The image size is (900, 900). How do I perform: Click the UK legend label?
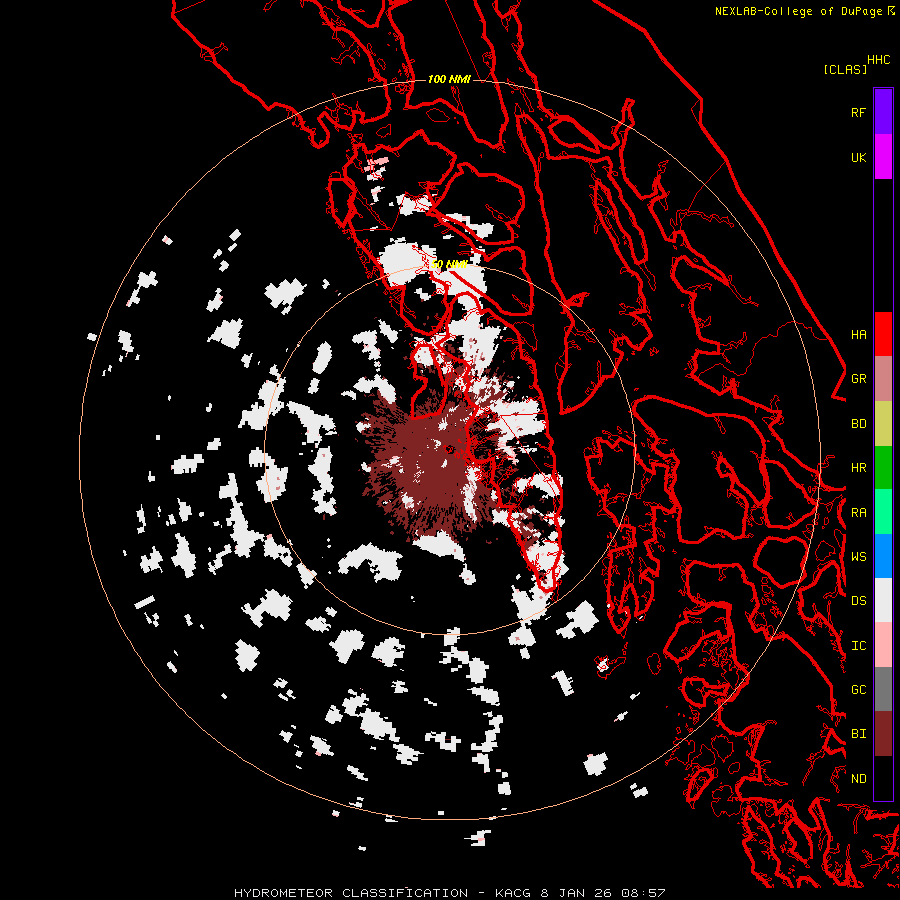(x=858, y=157)
